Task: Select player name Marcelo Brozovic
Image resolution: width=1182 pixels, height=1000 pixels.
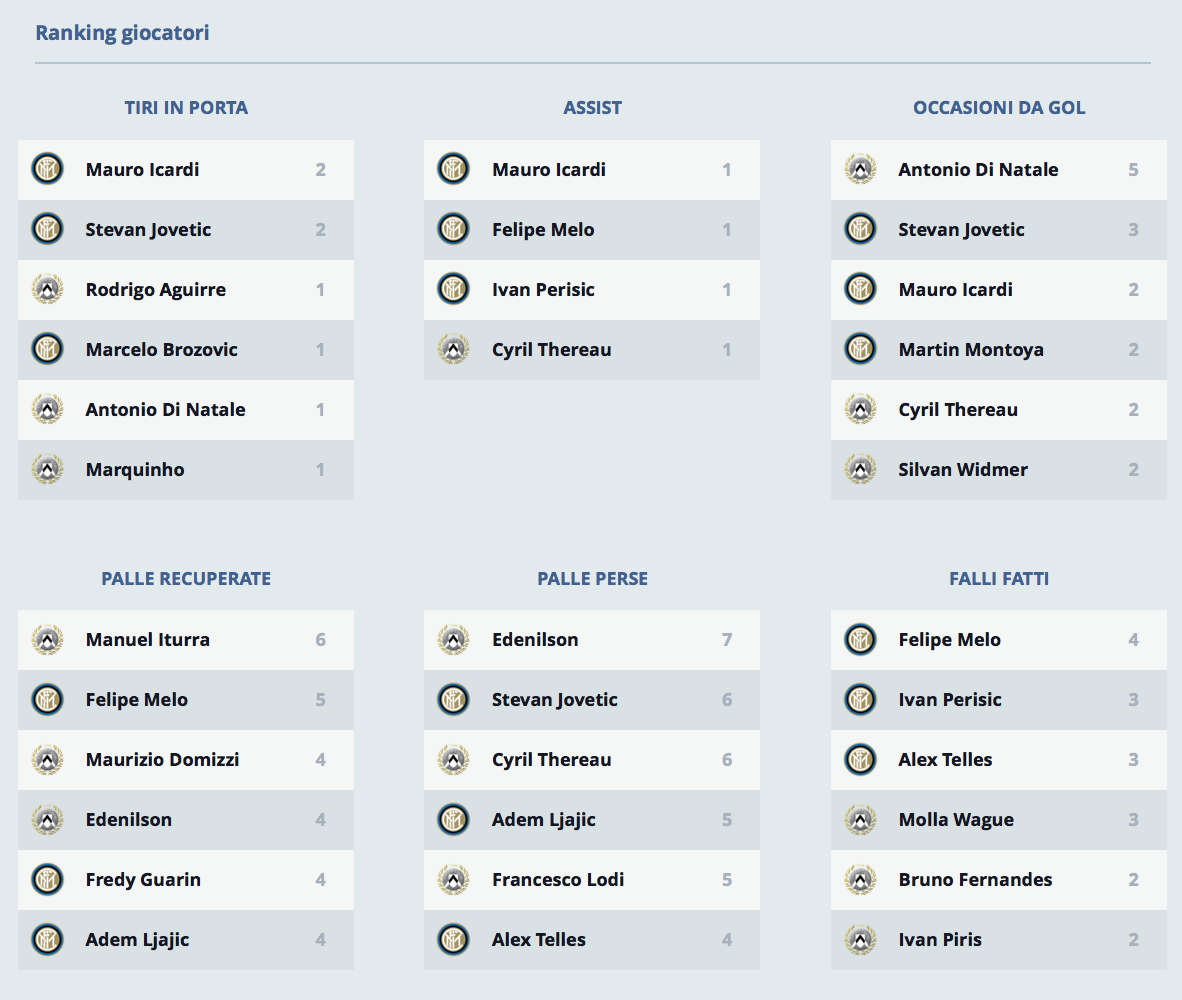Action: pyautogui.click(x=162, y=349)
